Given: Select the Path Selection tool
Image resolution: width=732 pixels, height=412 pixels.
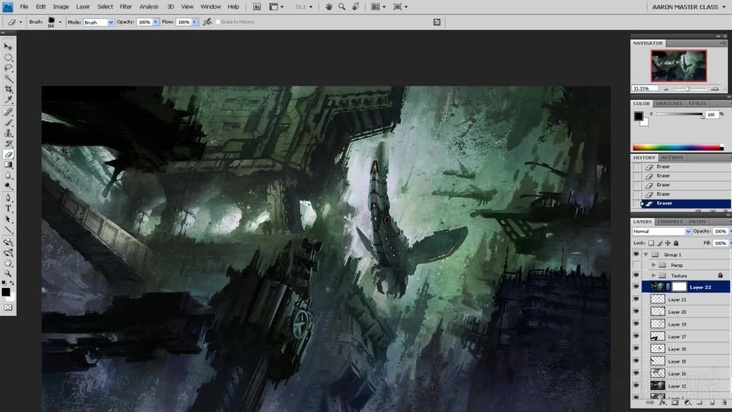Looking at the screenshot, I should point(8,219).
